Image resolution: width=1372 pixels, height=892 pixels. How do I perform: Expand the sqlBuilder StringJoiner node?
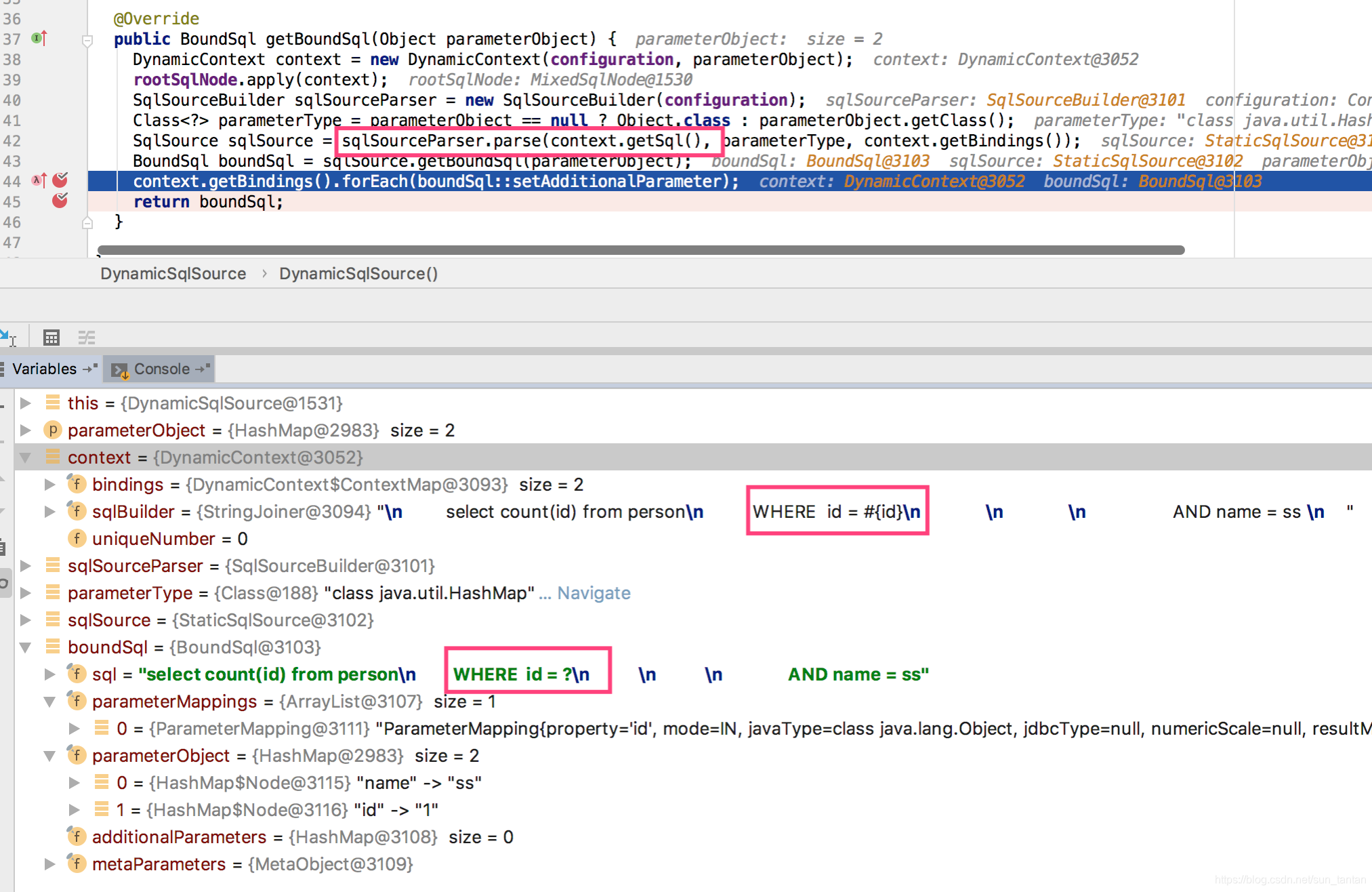[x=49, y=512]
